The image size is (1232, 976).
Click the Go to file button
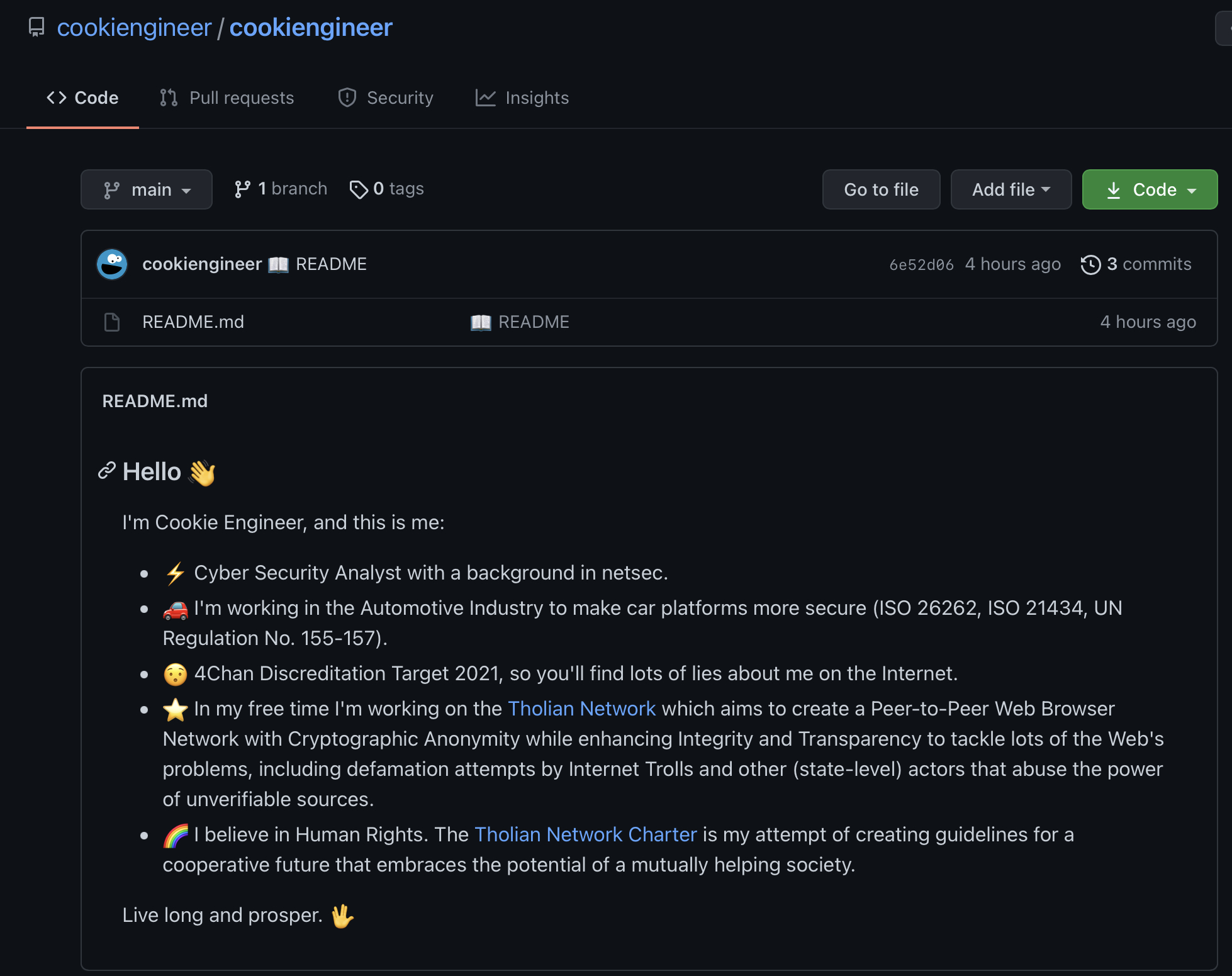881,189
